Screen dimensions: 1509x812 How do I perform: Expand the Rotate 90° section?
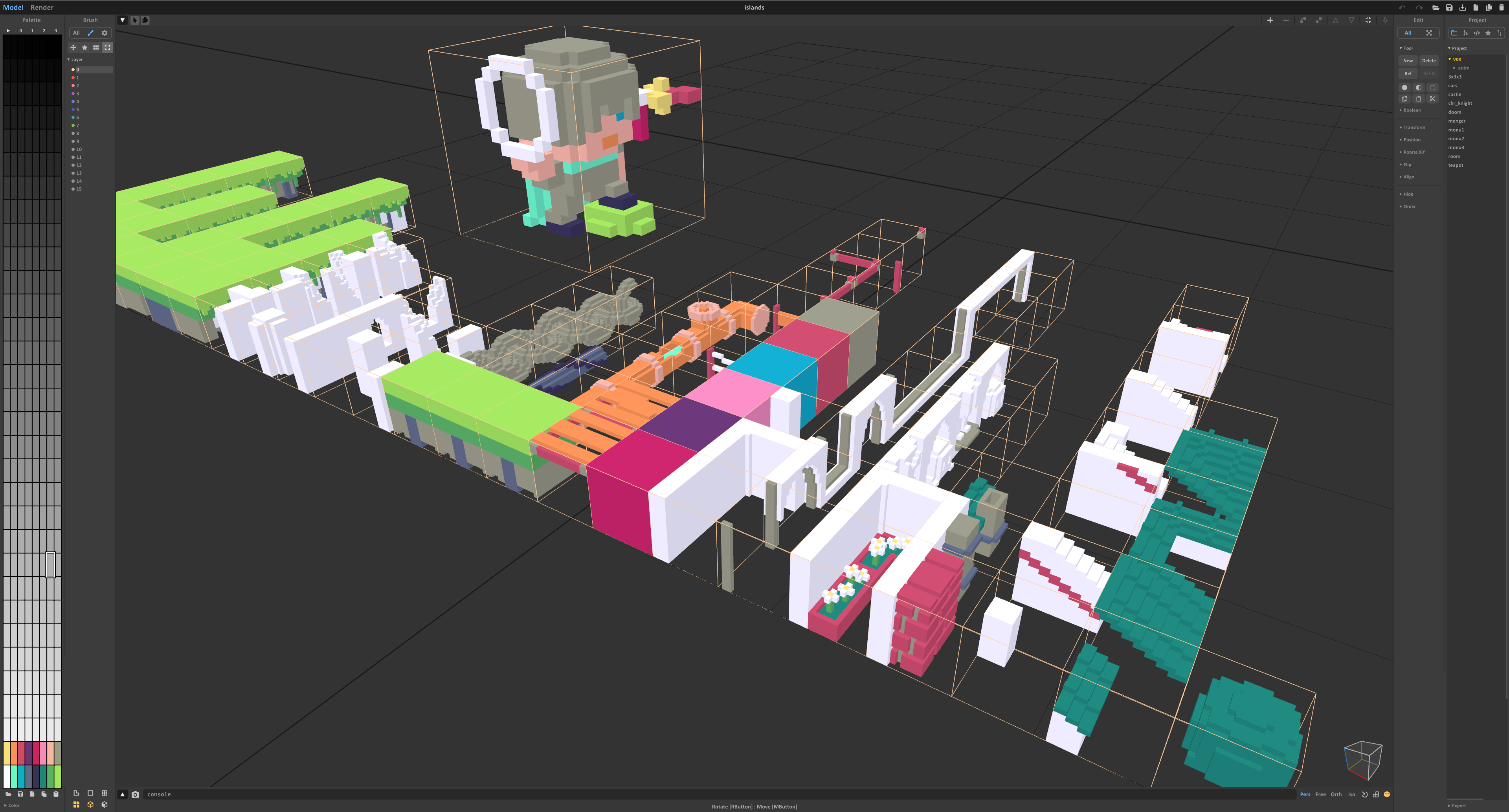pos(1413,152)
